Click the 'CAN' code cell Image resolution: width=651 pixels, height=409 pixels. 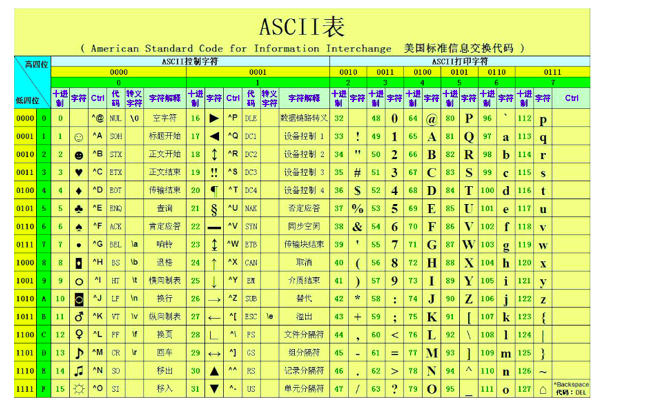tap(251, 263)
